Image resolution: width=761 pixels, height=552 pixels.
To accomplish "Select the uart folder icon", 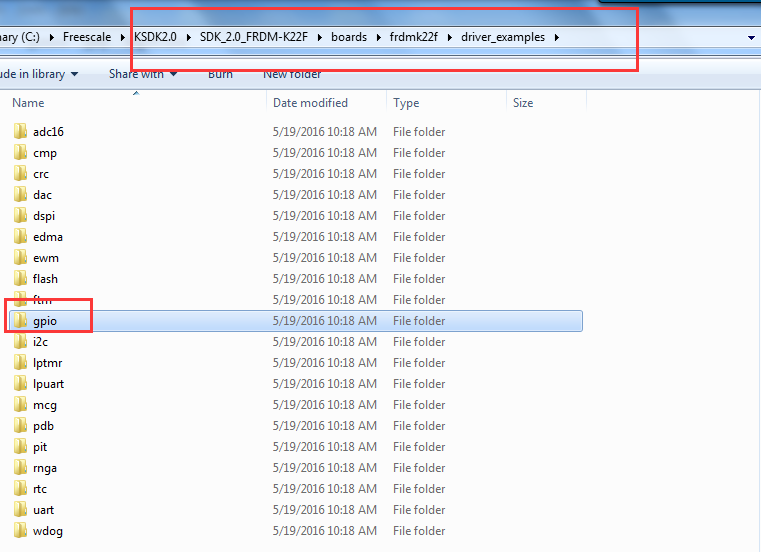I will click(20, 510).
